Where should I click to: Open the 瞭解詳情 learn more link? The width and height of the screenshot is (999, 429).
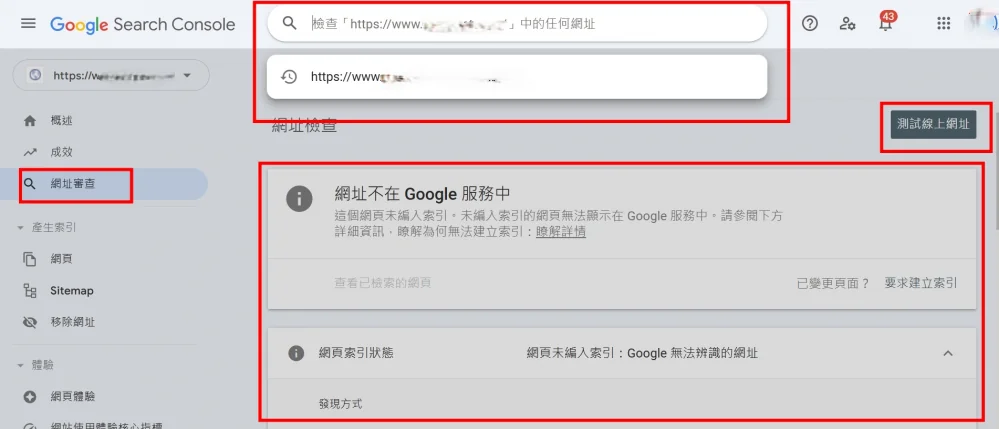click(x=561, y=232)
